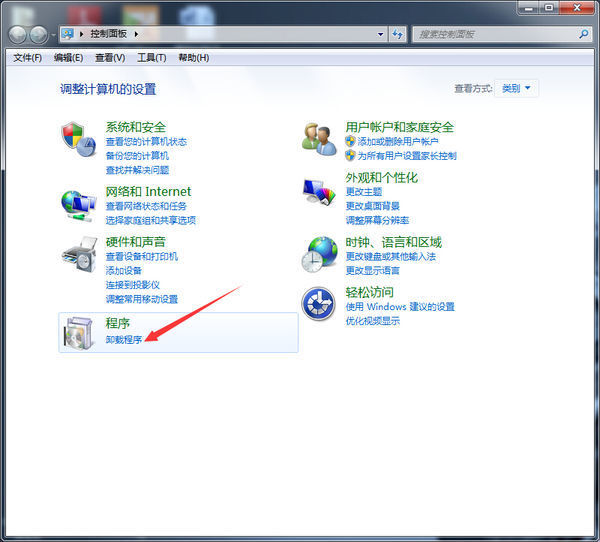Image resolution: width=600 pixels, height=542 pixels.
Task: Open the 工具(T) menu
Action: (x=152, y=58)
